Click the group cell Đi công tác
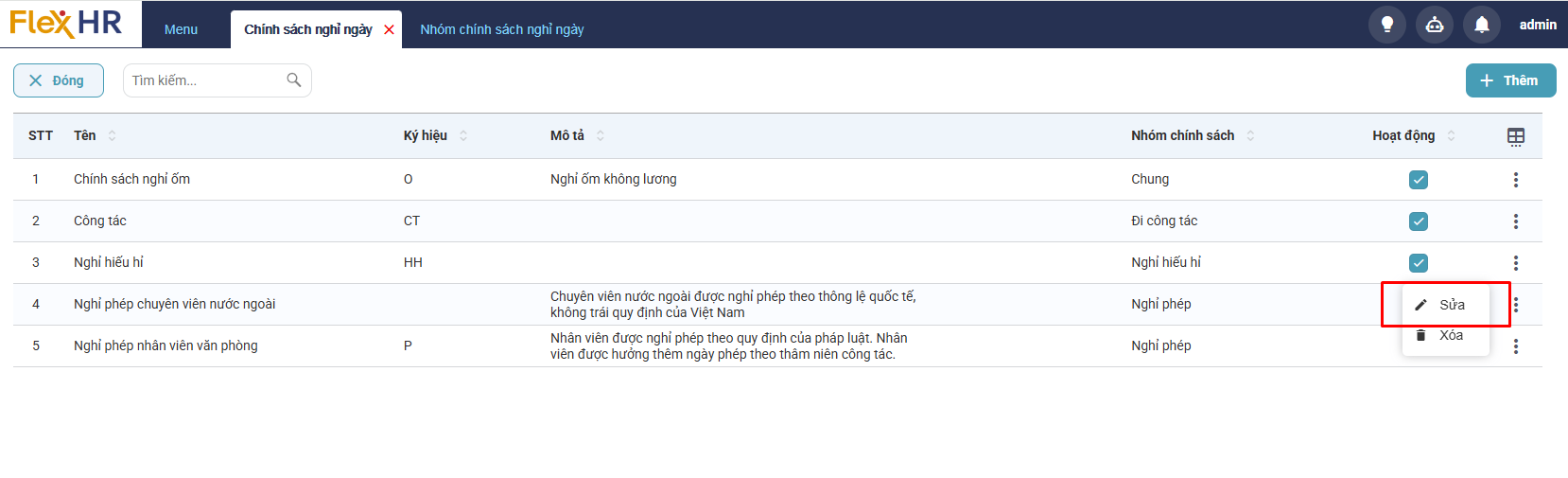This screenshot has width=1568, height=478. (1164, 221)
